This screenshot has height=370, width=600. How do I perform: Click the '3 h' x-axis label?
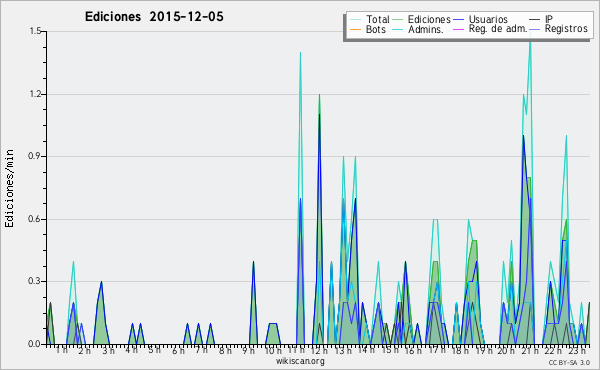tap(108, 350)
